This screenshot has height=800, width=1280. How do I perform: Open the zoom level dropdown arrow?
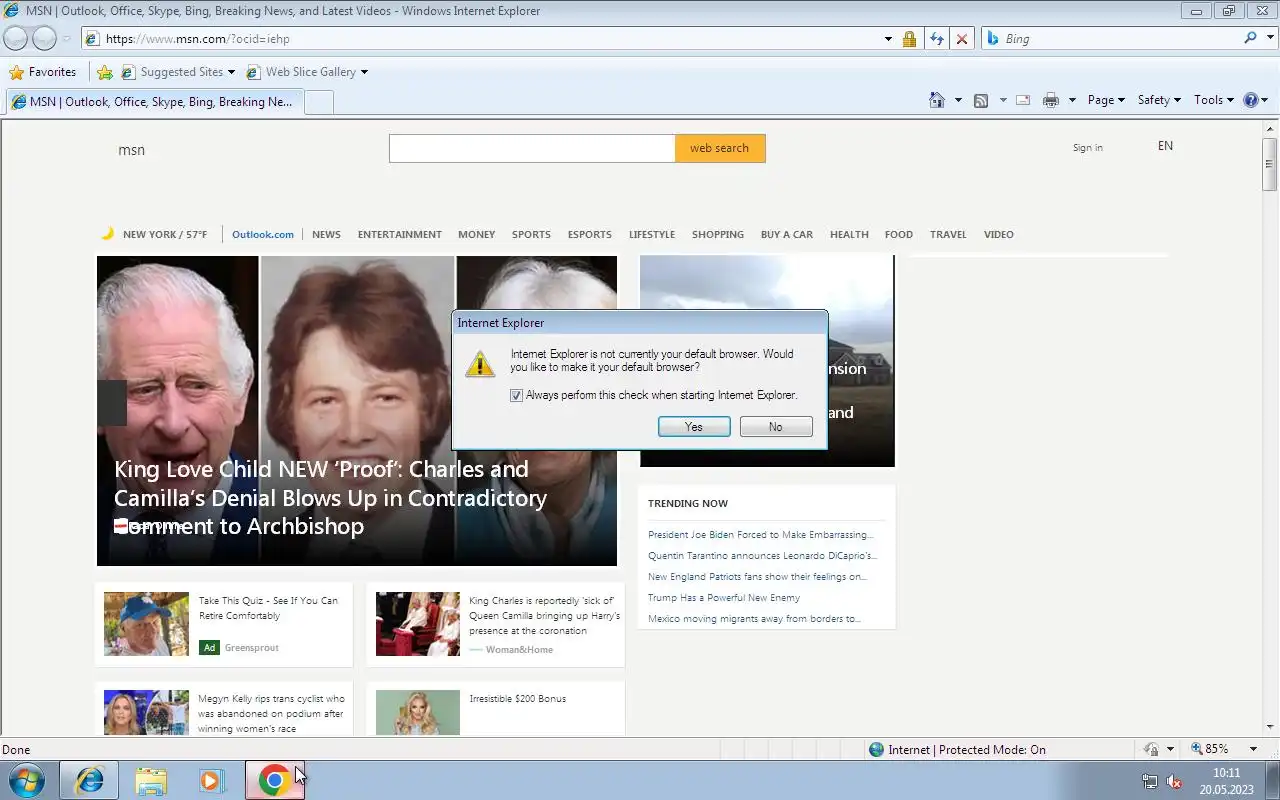(x=1253, y=749)
